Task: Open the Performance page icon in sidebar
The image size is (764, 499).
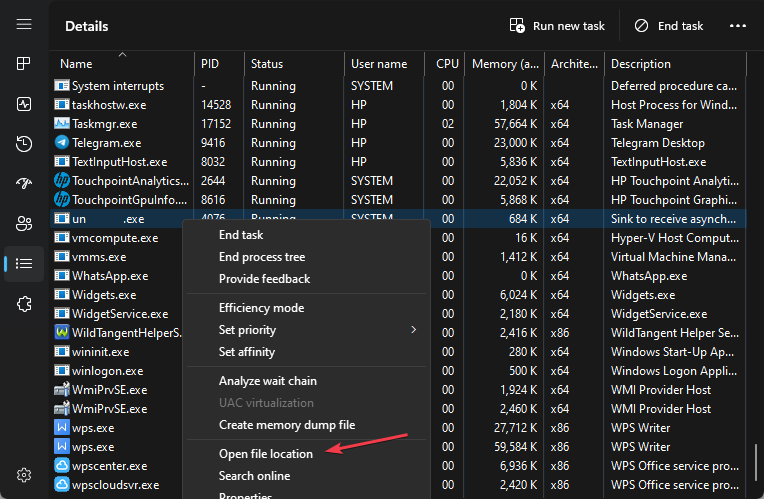Action: coord(24,104)
